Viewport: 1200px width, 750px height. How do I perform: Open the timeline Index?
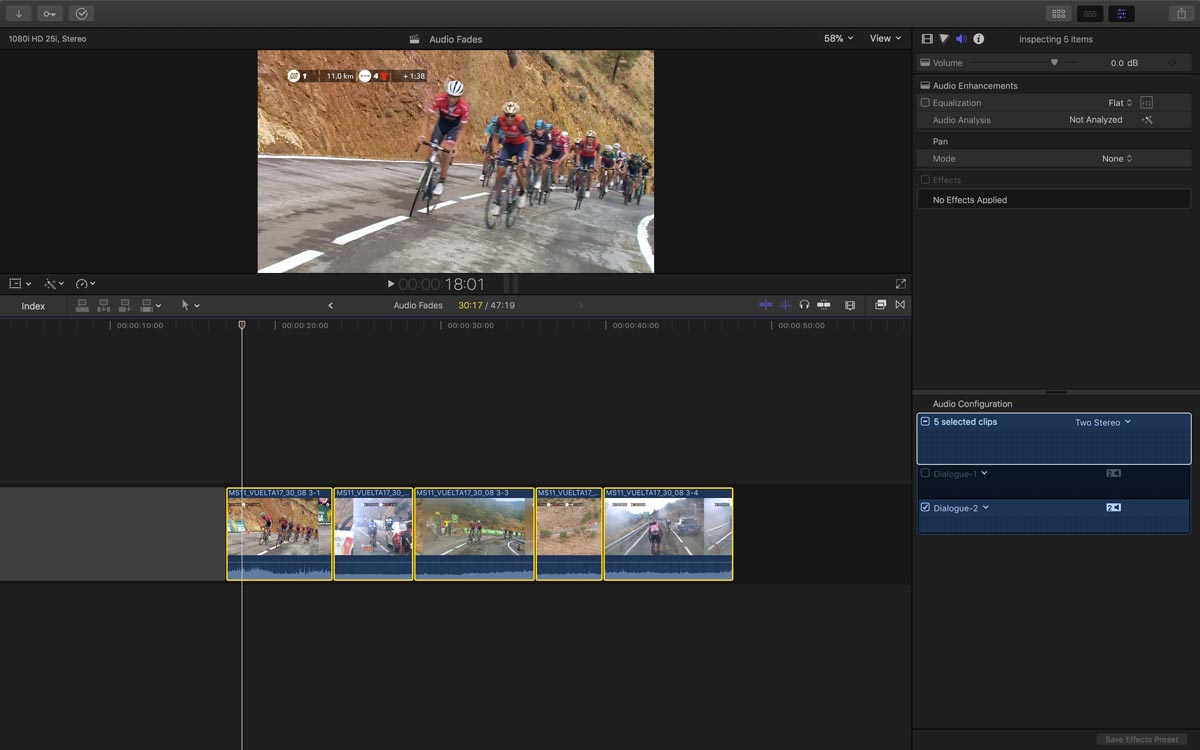tap(33, 306)
